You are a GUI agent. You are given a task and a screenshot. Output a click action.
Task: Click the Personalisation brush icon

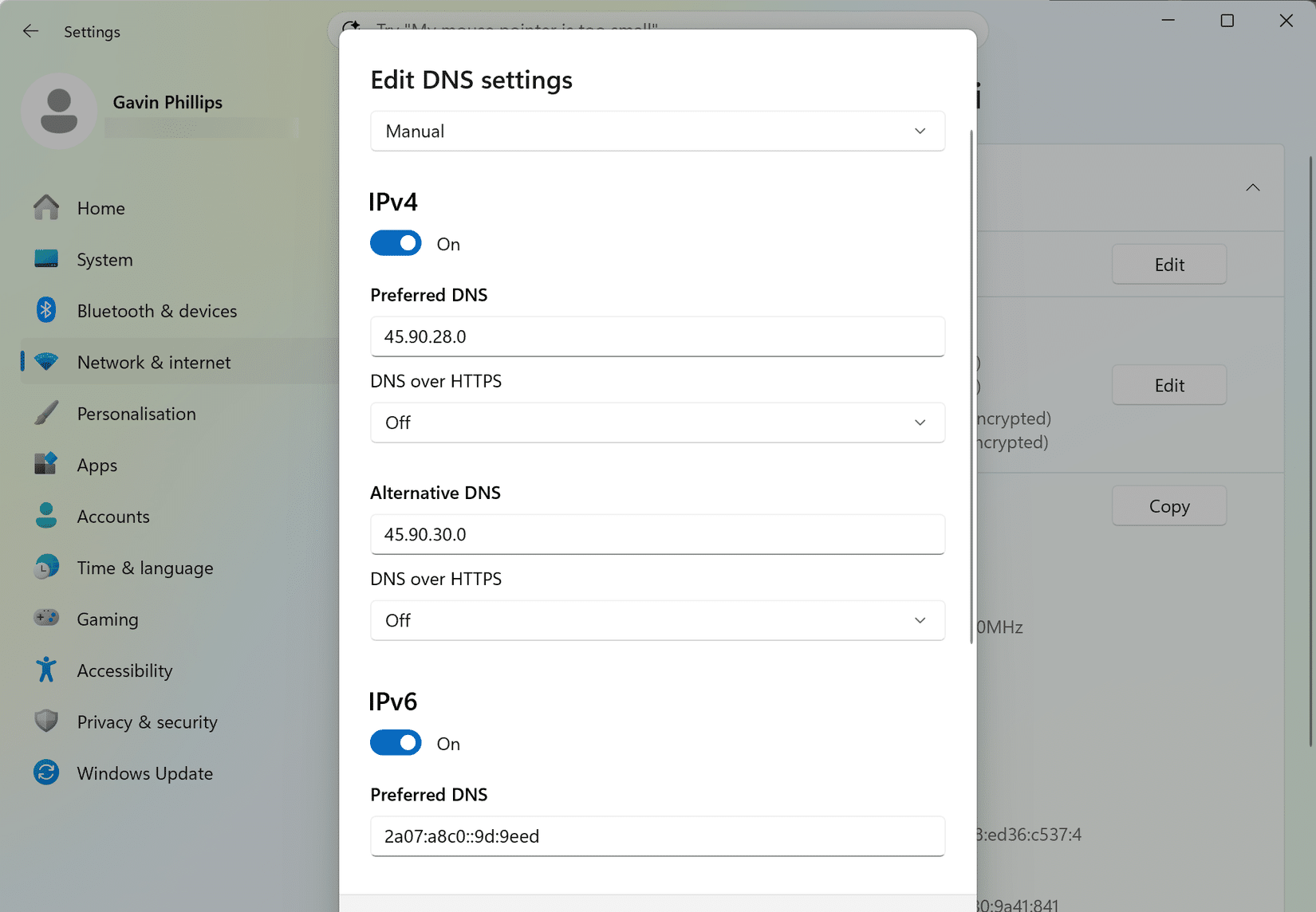[x=46, y=413]
